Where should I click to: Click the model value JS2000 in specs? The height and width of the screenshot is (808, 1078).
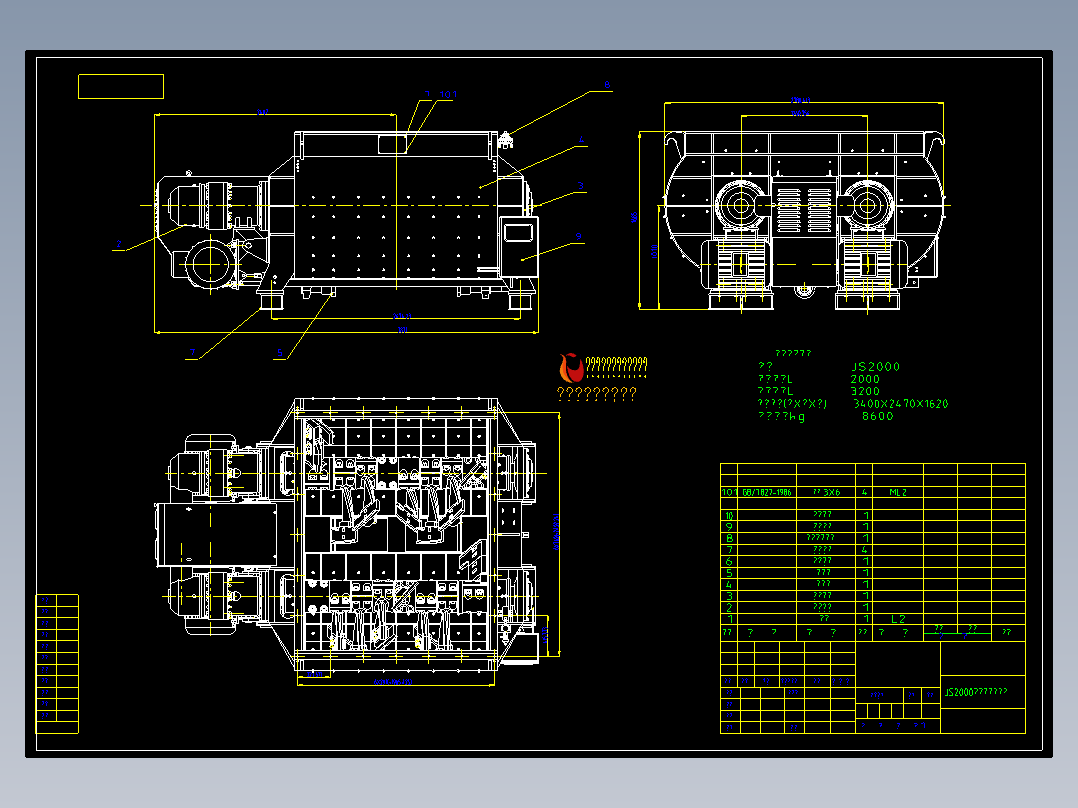875,367
